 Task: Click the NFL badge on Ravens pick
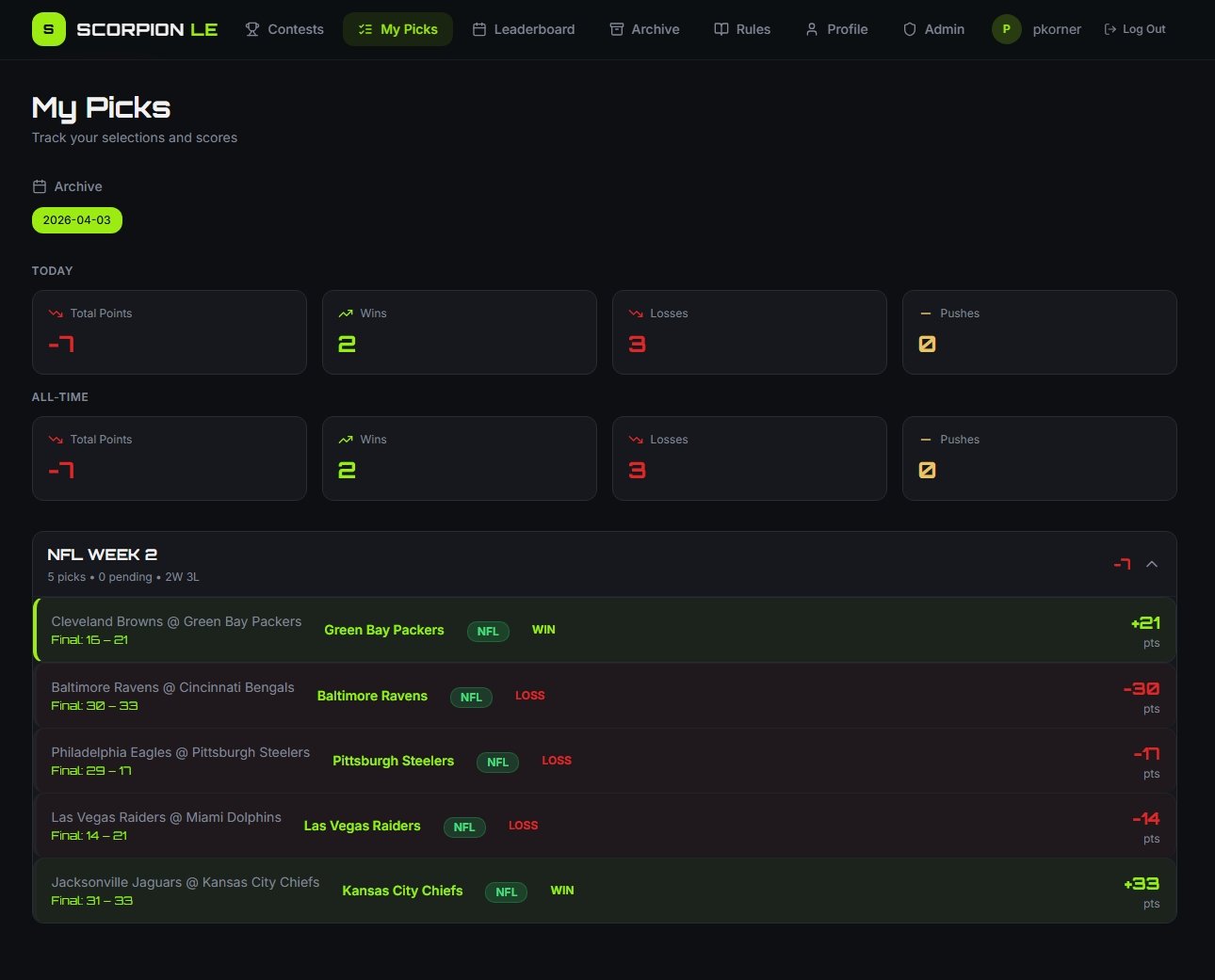coord(471,697)
